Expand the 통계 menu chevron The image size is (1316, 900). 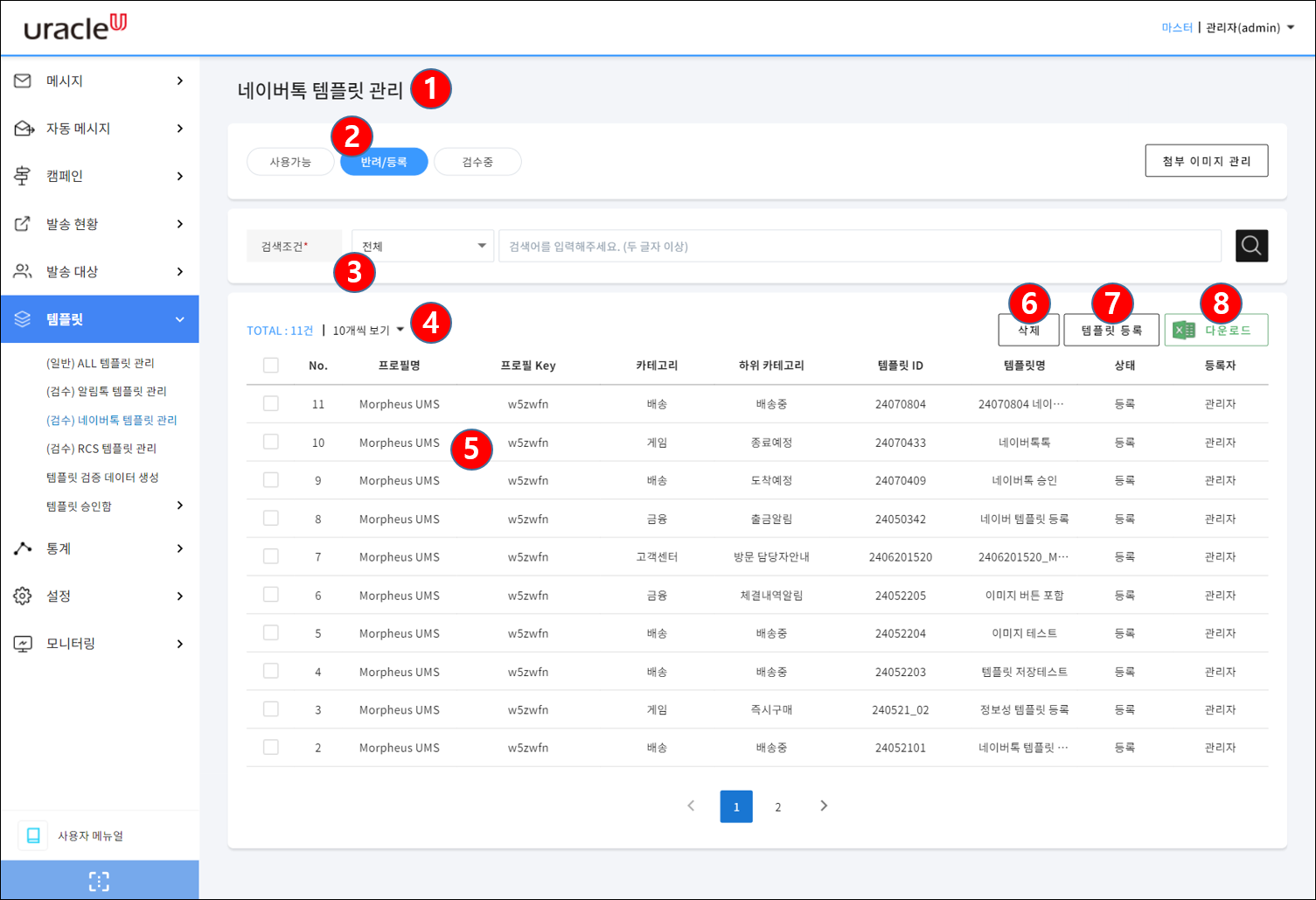[x=180, y=548]
